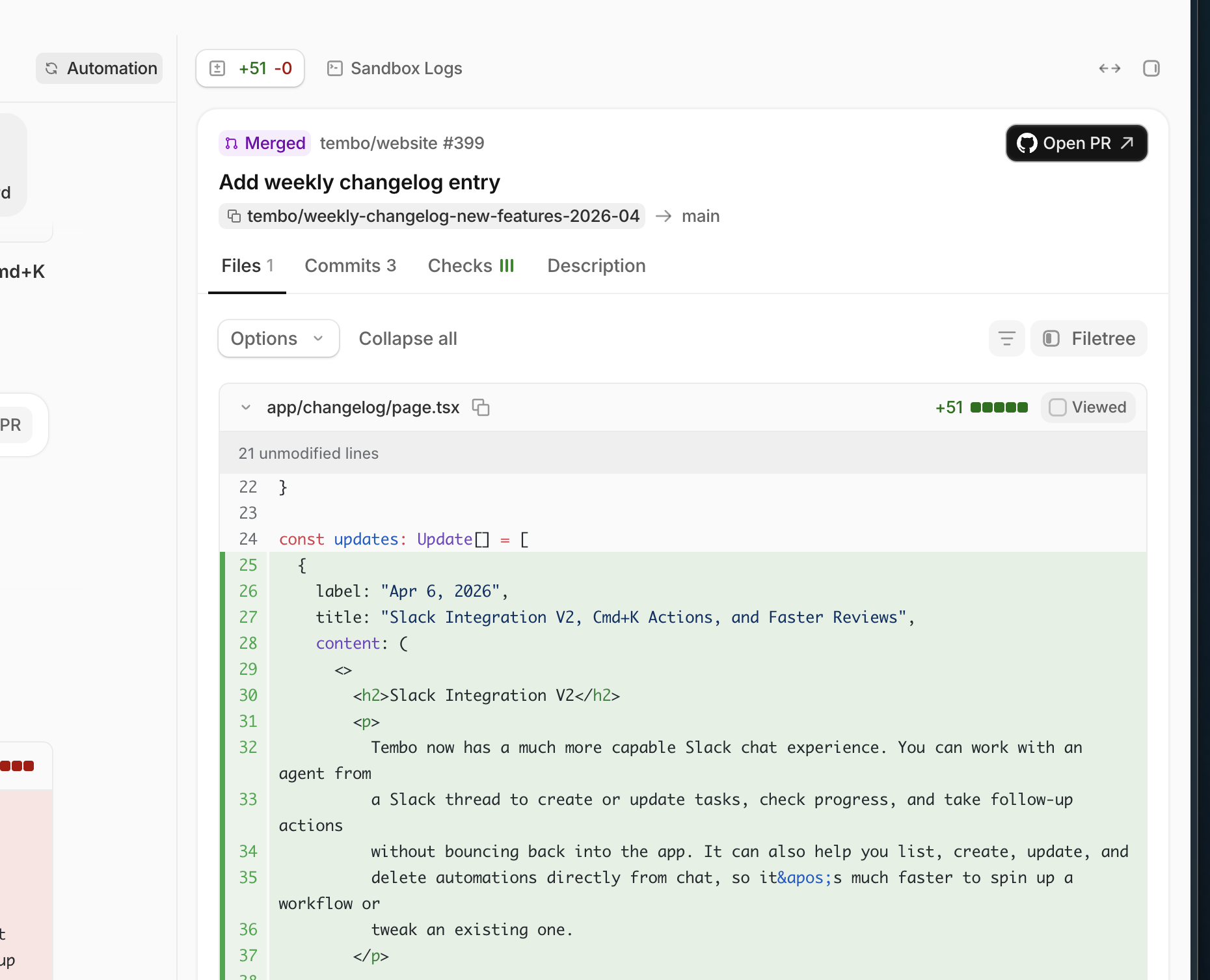Click the copy branch name icon
Screen dimensions: 1210x980
tap(234, 216)
